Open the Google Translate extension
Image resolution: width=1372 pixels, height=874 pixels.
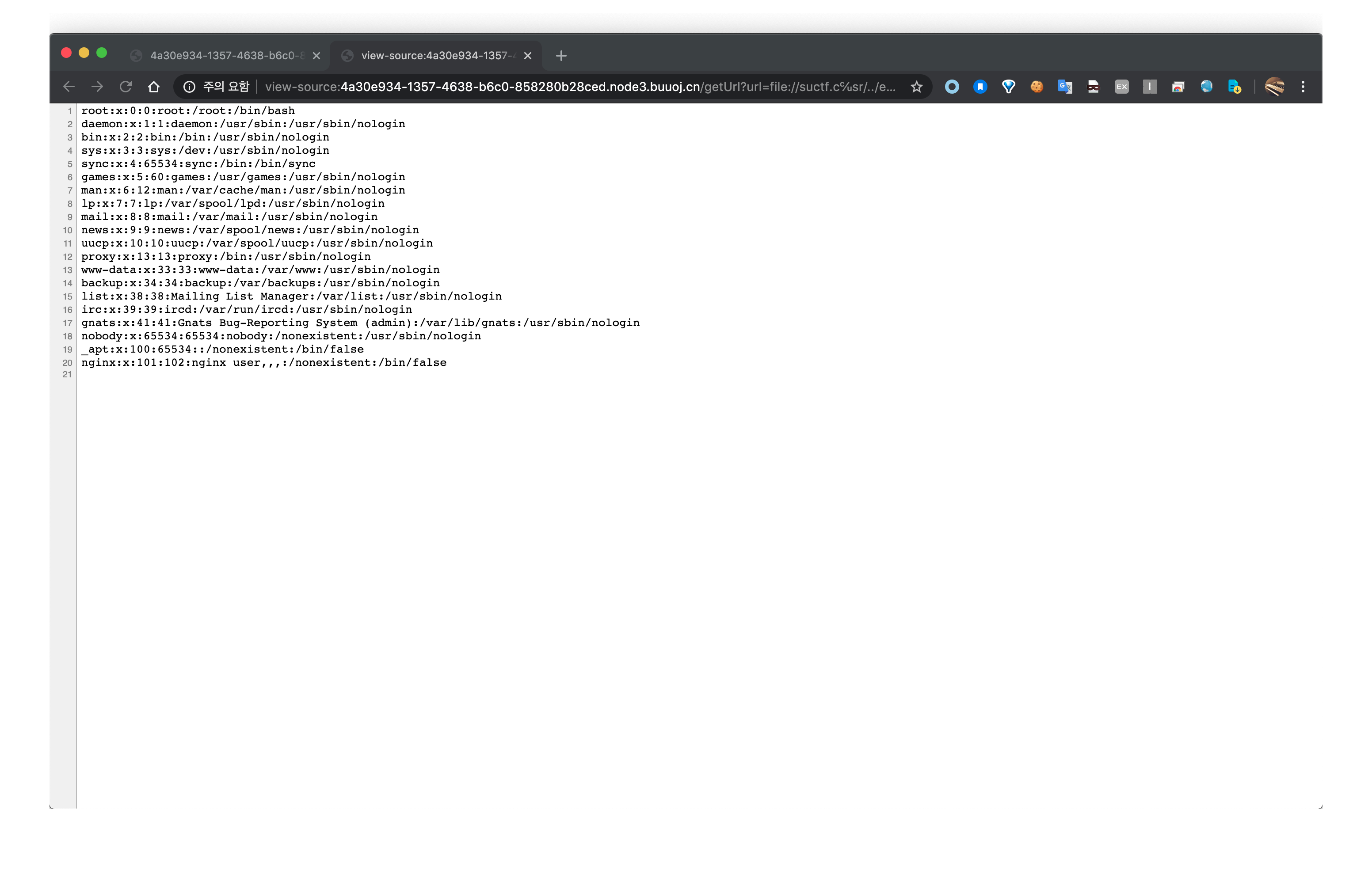pos(1065,87)
